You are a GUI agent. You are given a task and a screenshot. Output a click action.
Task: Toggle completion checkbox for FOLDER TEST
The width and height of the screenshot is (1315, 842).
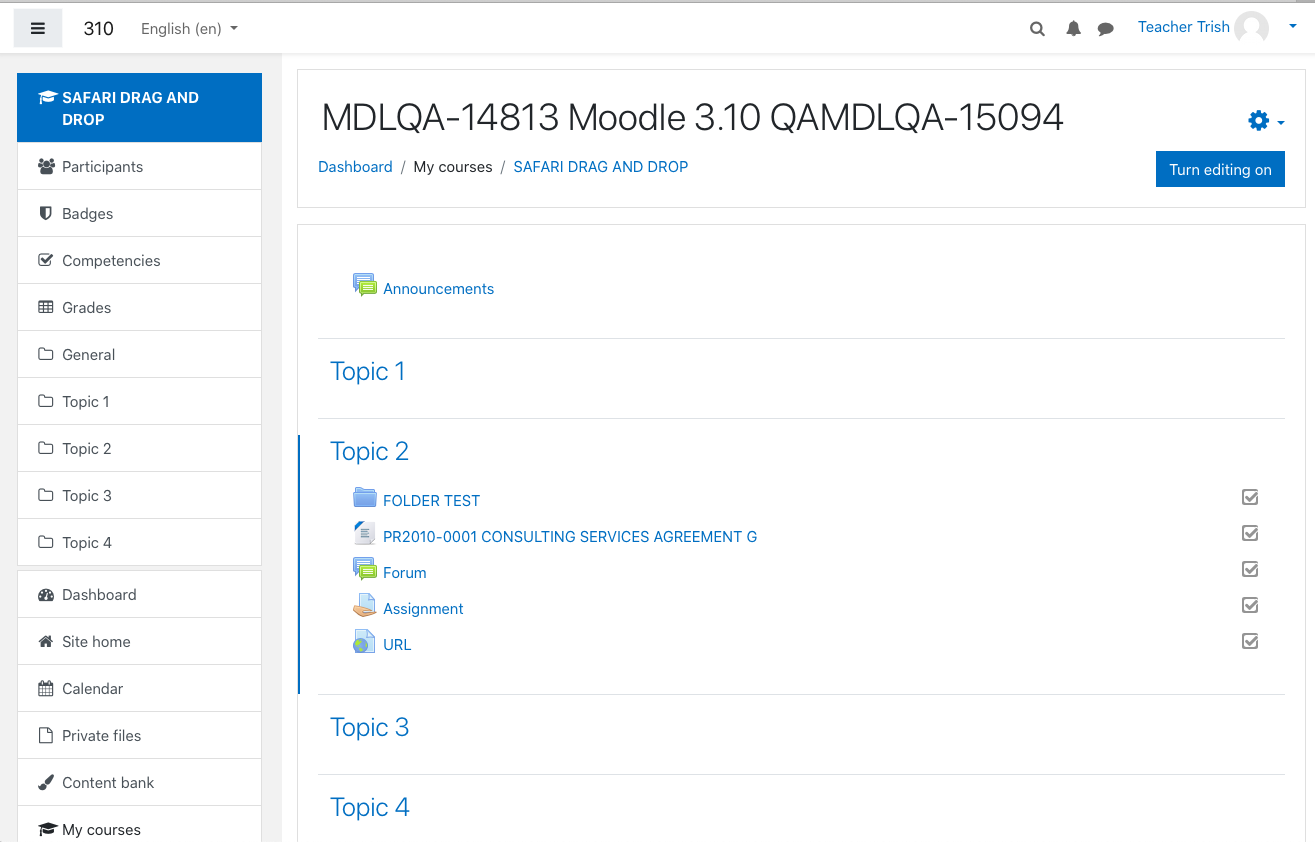[x=1250, y=497]
